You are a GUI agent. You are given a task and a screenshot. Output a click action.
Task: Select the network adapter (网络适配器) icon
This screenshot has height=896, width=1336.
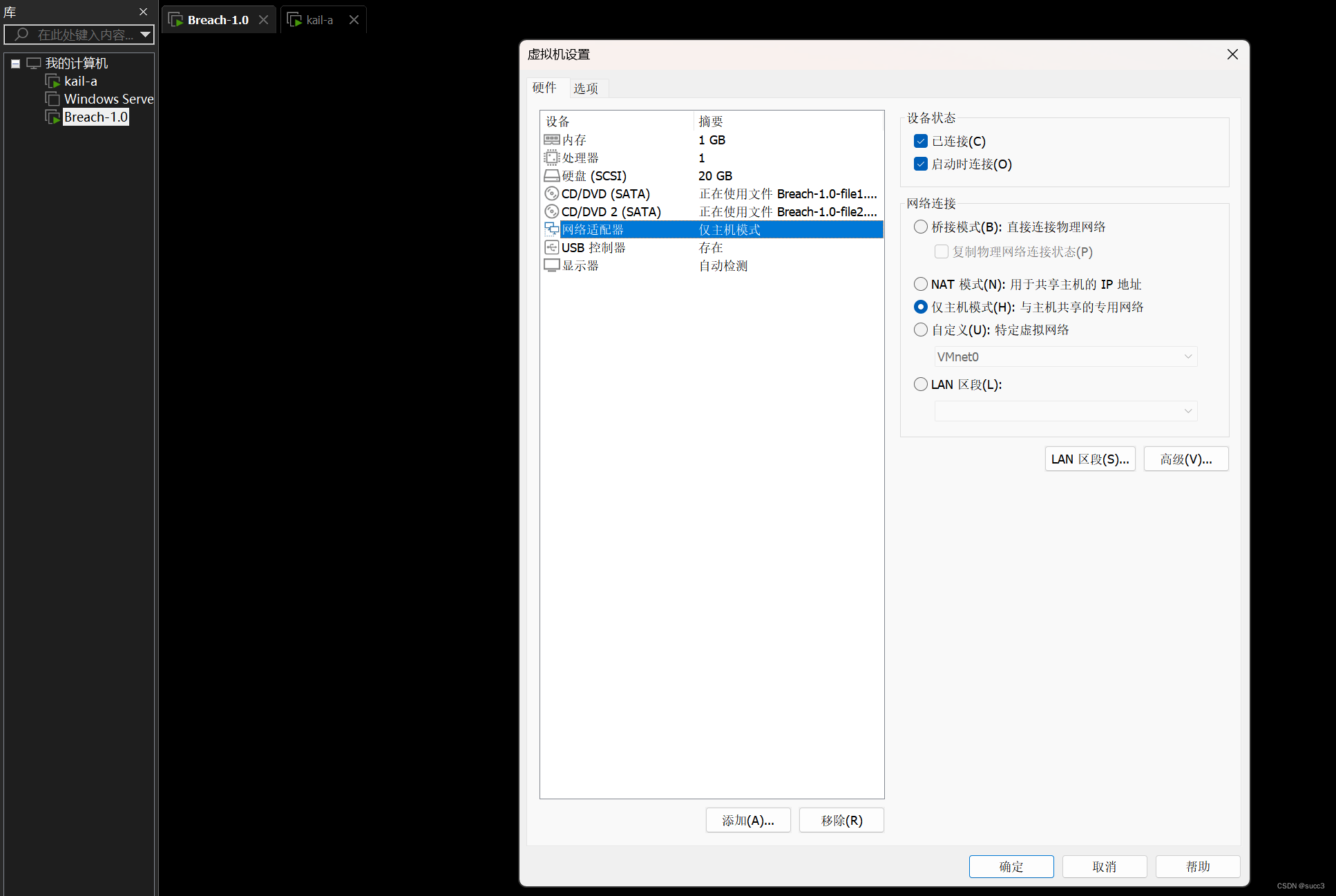click(x=551, y=229)
